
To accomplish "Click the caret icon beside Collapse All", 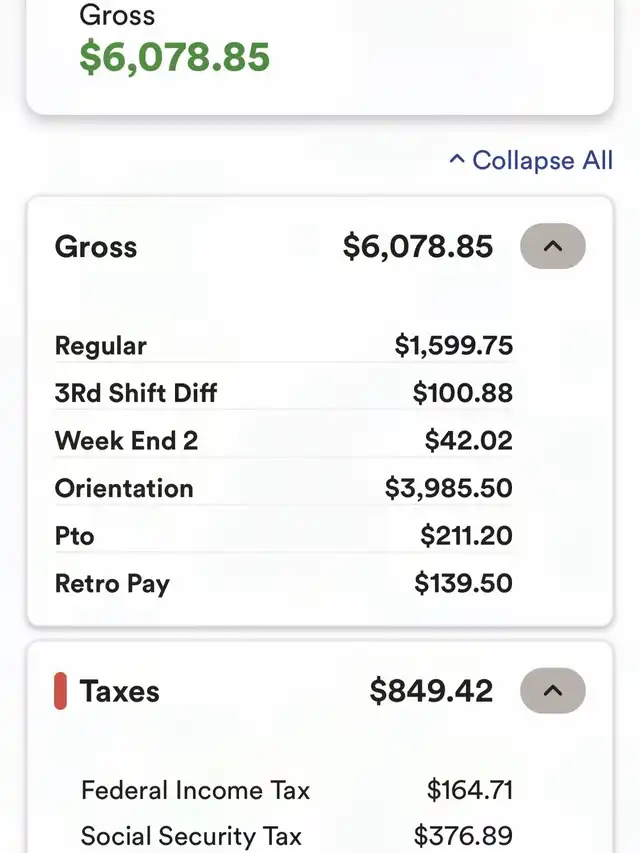I will coord(457,159).
